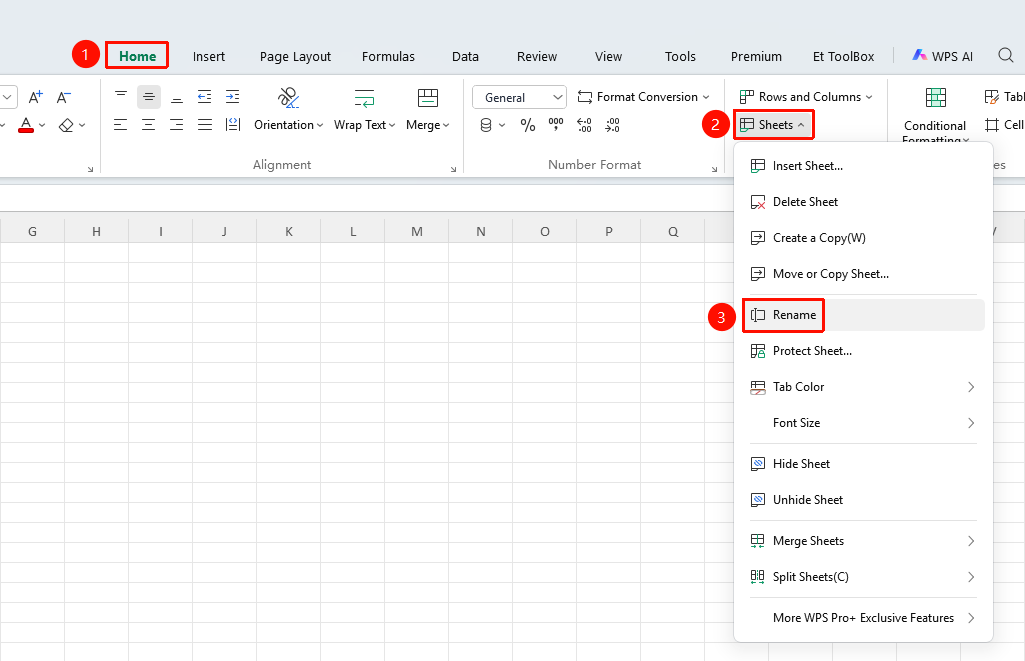Click the Conditional Formatting icon
The height and width of the screenshot is (661, 1025).
coord(935,97)
